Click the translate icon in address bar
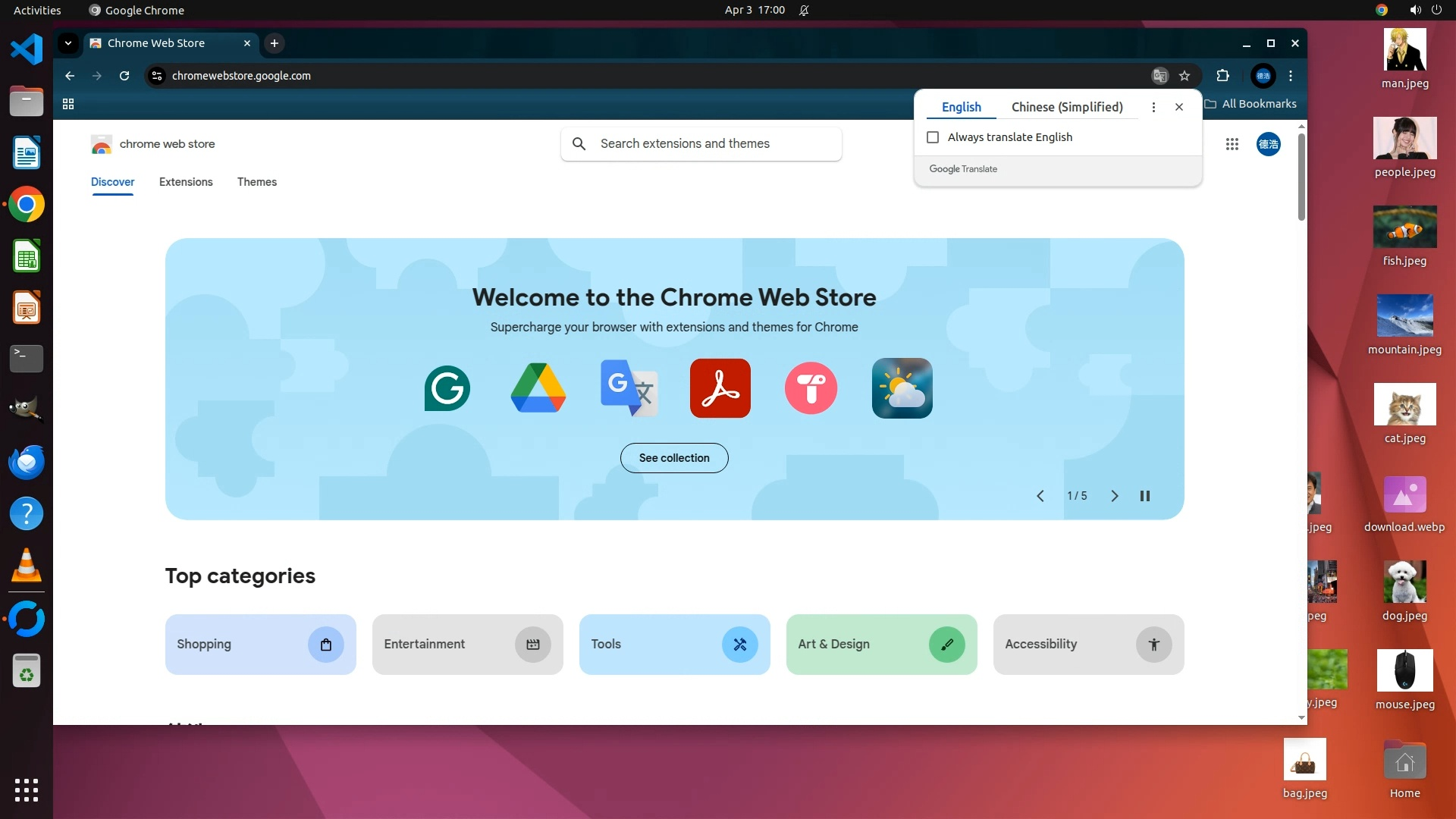 1159,76
